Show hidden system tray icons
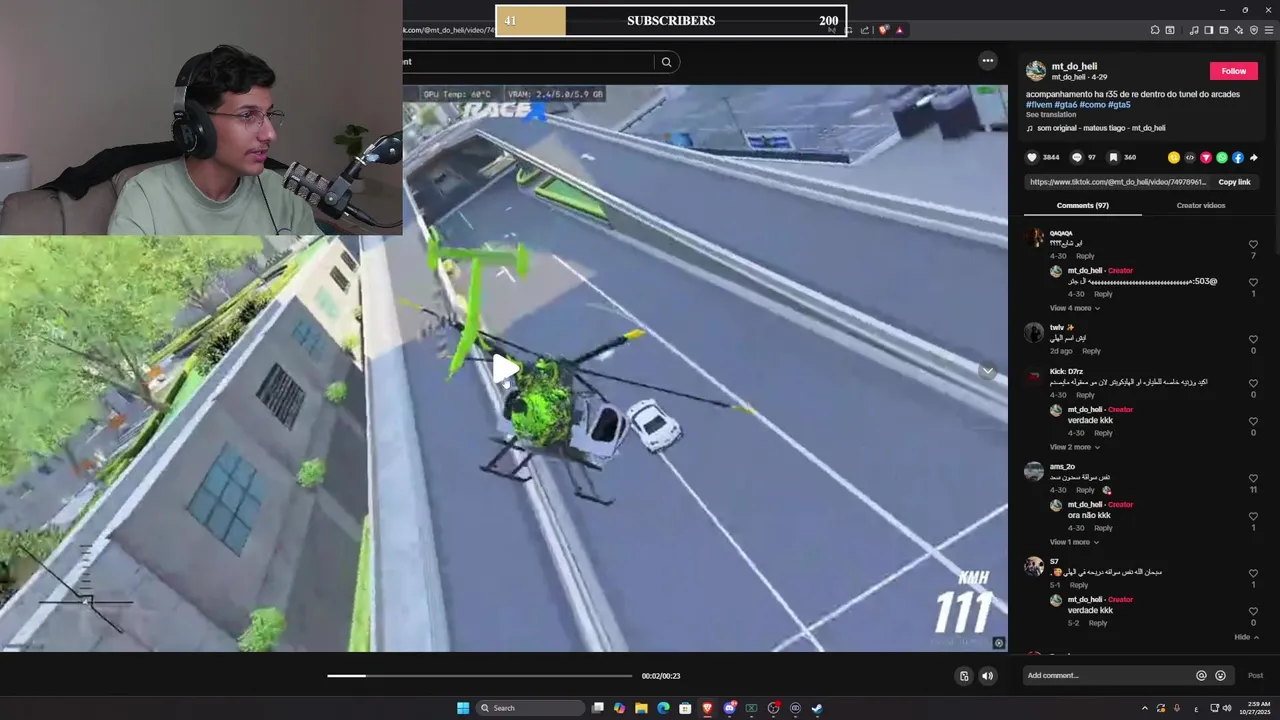The height and width of the screenshot is (720, 1280). (x=1145, y=708)
